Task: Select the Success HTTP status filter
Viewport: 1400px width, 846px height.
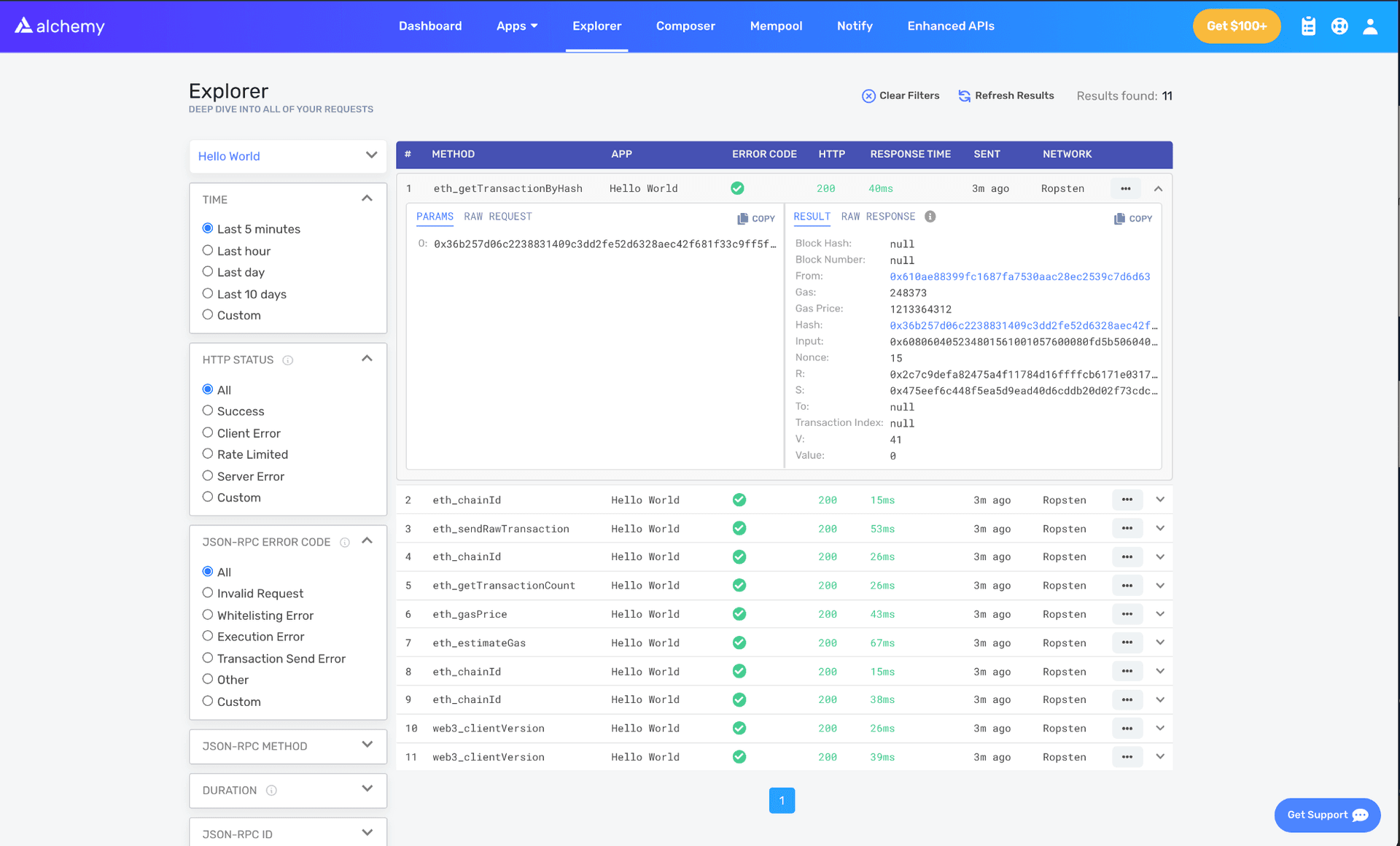Action: click(207, 411)
